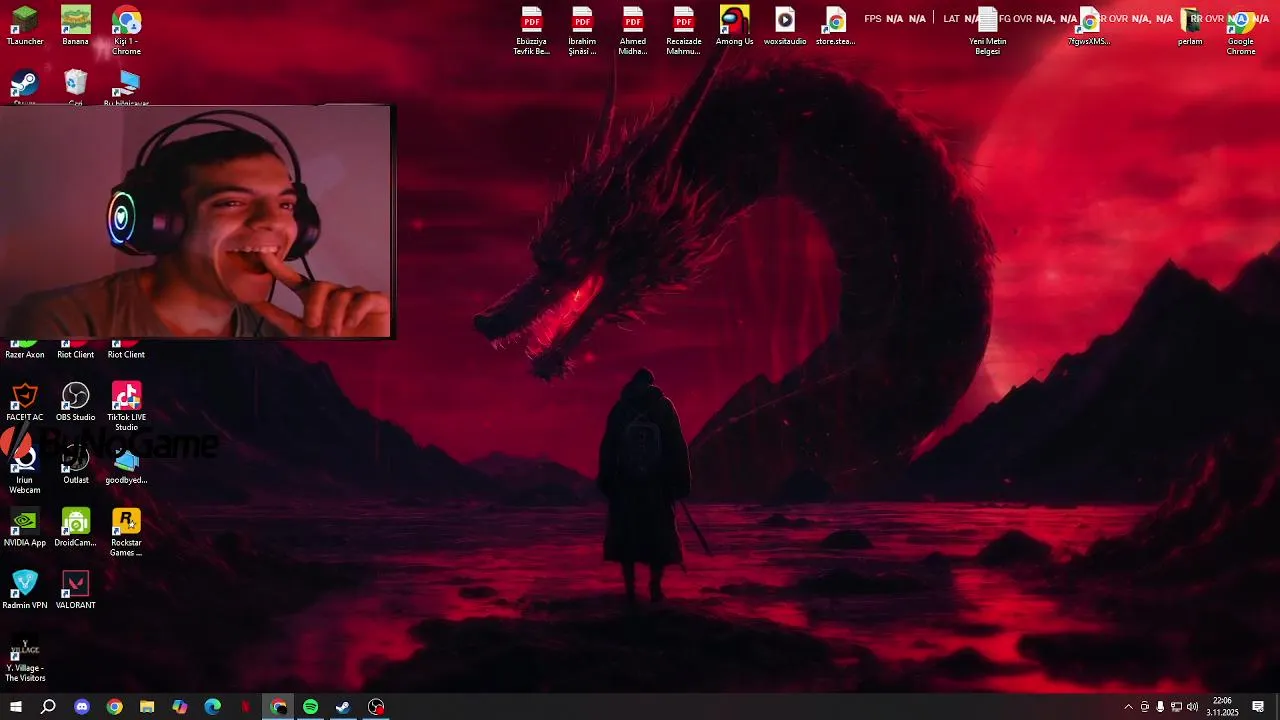Screen dimensions: 1280x720
Task: Open the Windows Start menu
Action: tap(16, 707)
